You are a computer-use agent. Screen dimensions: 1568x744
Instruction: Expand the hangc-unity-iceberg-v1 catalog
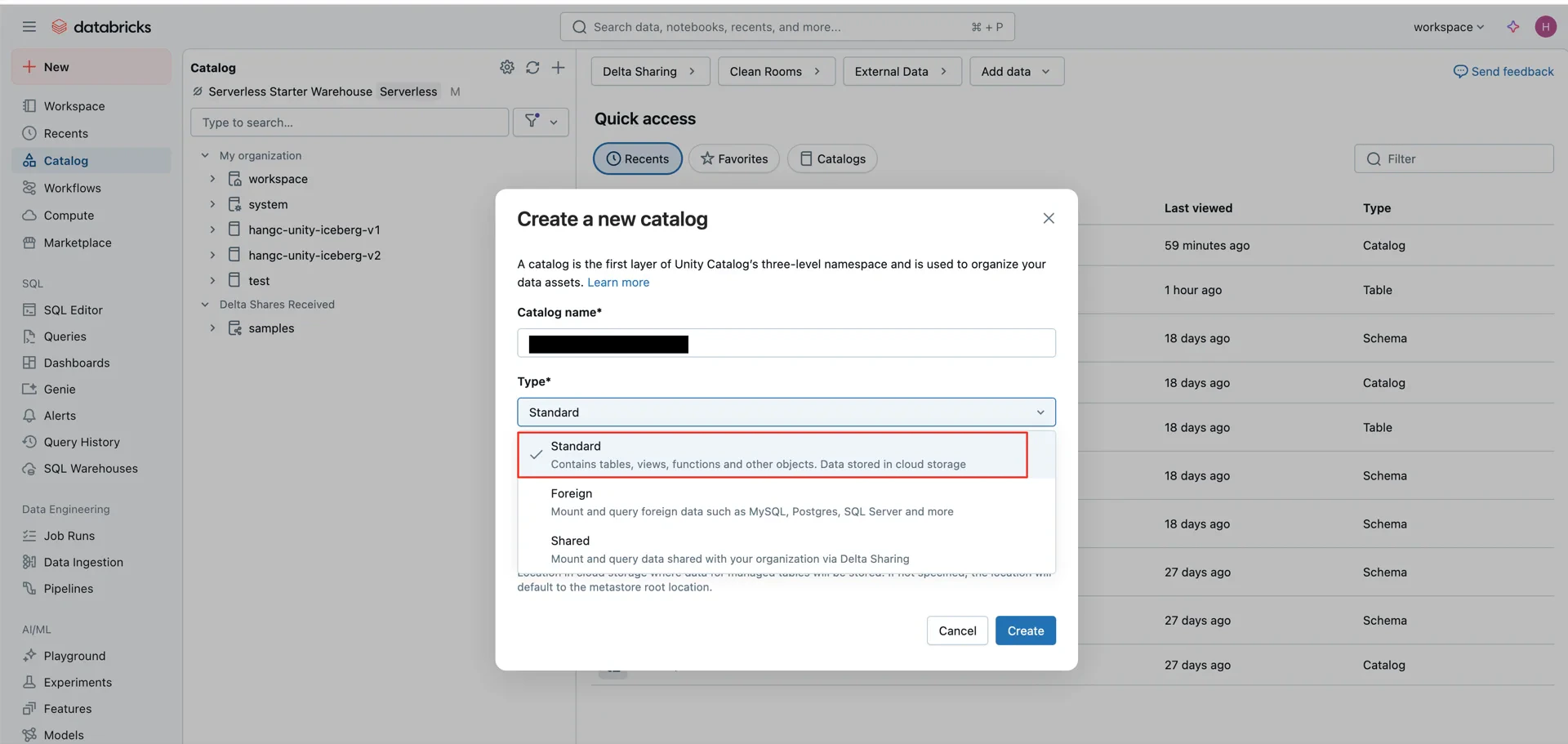coord(212,229)
